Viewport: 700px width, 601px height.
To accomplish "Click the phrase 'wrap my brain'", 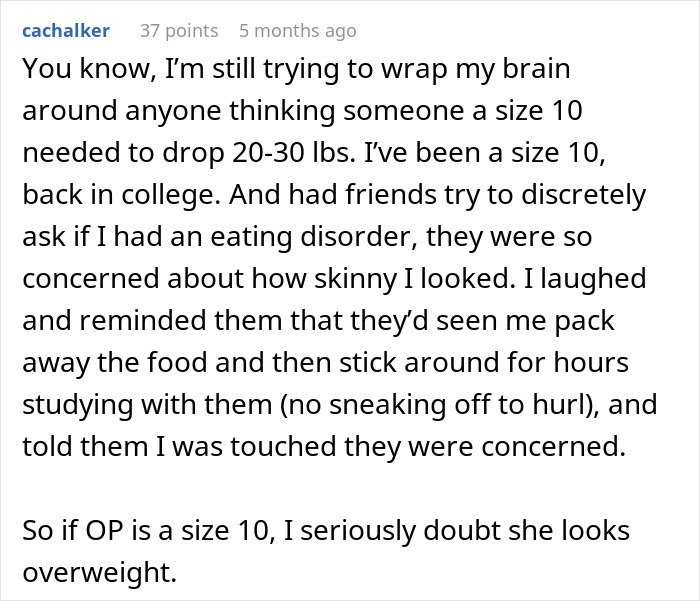I will (x=475, y=69).
